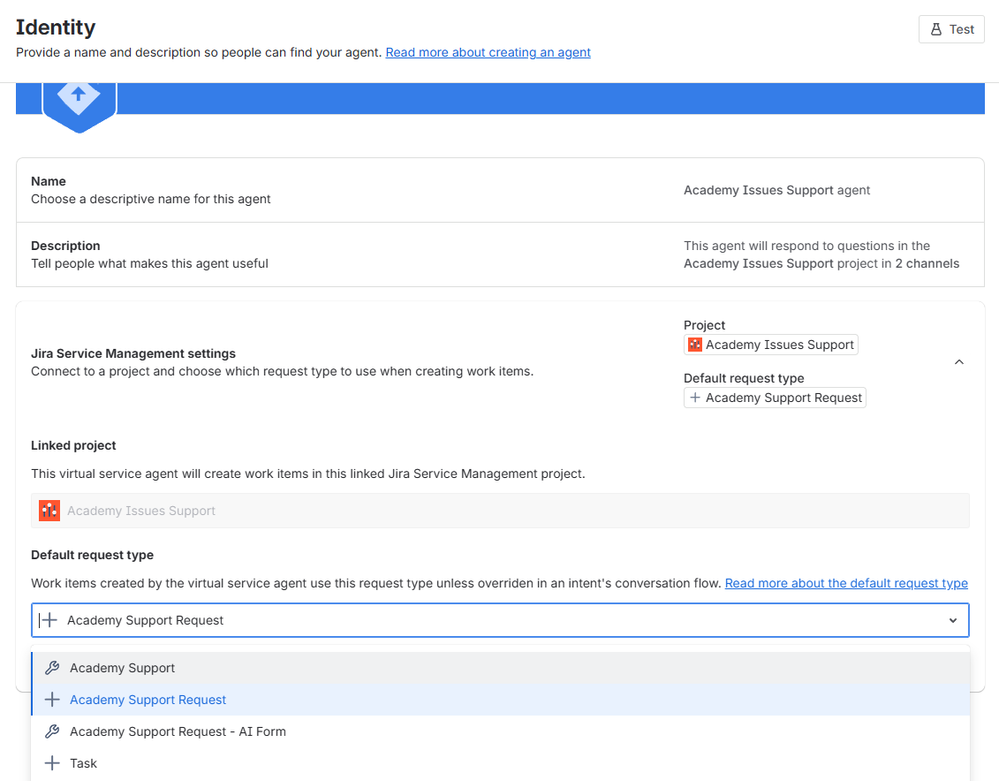Collapse the Jira Service Management settings section
Image resolution: width=999 pixels, height=781 pixels.
pos(959,361)
